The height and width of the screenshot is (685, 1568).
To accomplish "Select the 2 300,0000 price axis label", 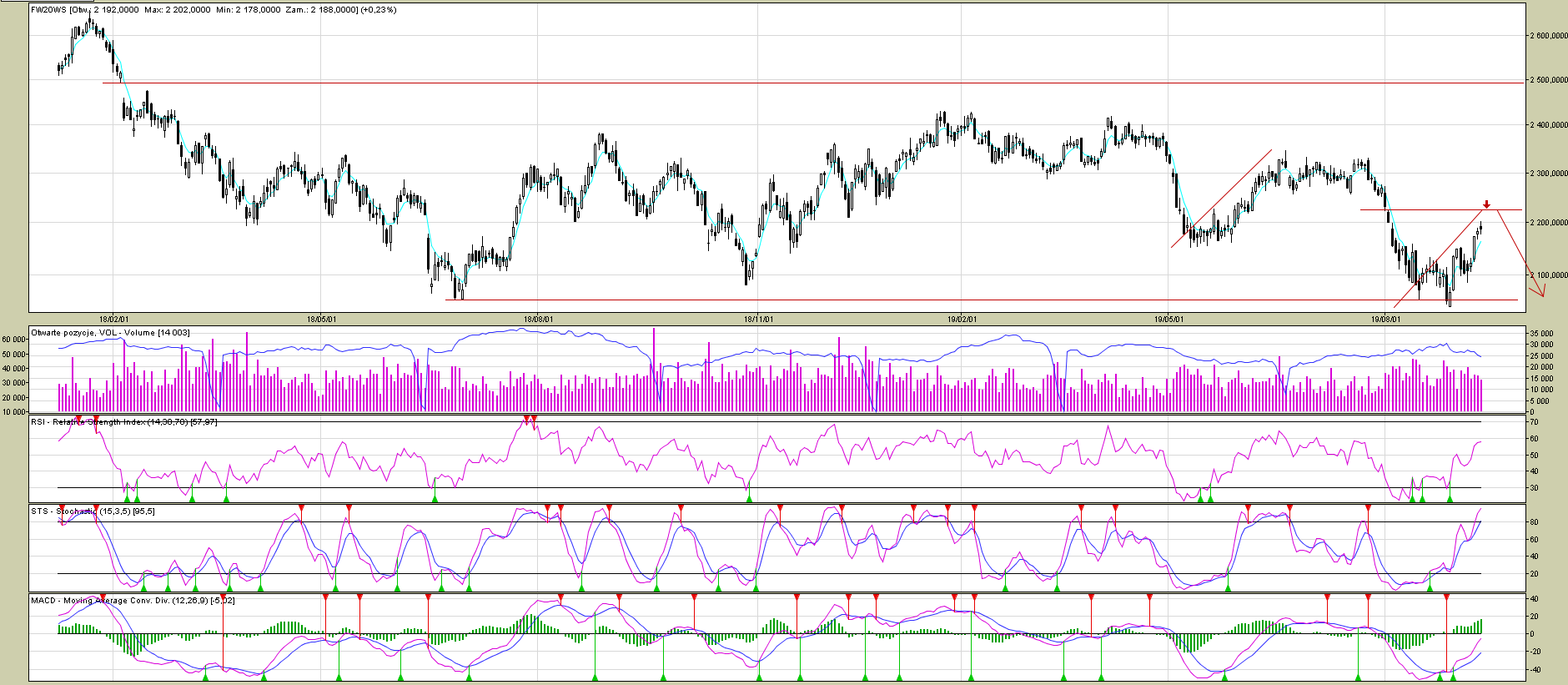I will (x=1549, y=174).
